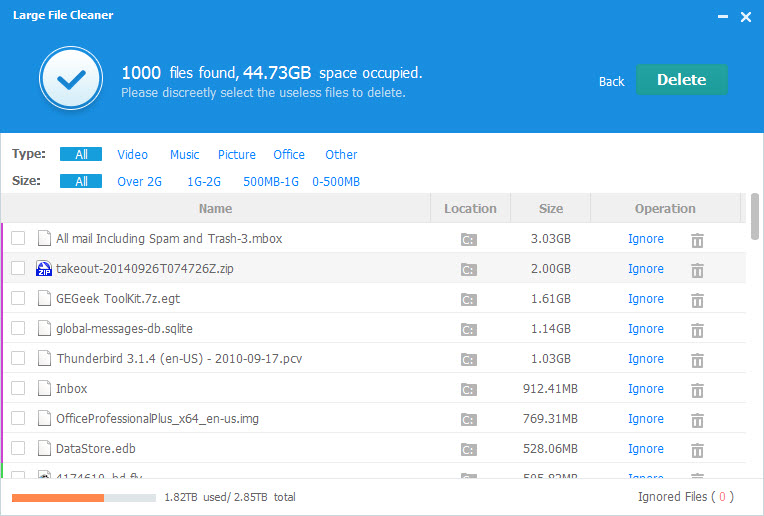Open location of GEGeek ToolKit.7z.egt

[x=469, y=299]
